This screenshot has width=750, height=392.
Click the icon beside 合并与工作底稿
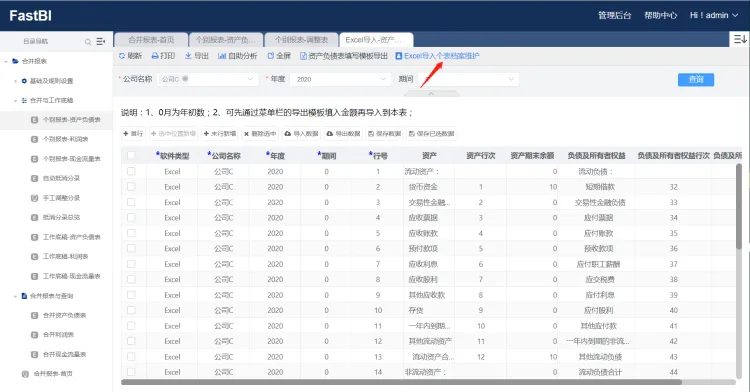[24, 100]
